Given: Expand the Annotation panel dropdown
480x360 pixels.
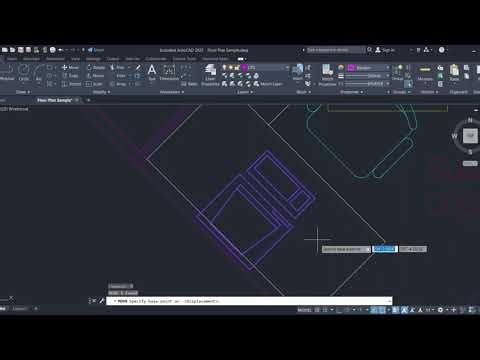Looking at the screenshot, I should click(x=172, y=92).
